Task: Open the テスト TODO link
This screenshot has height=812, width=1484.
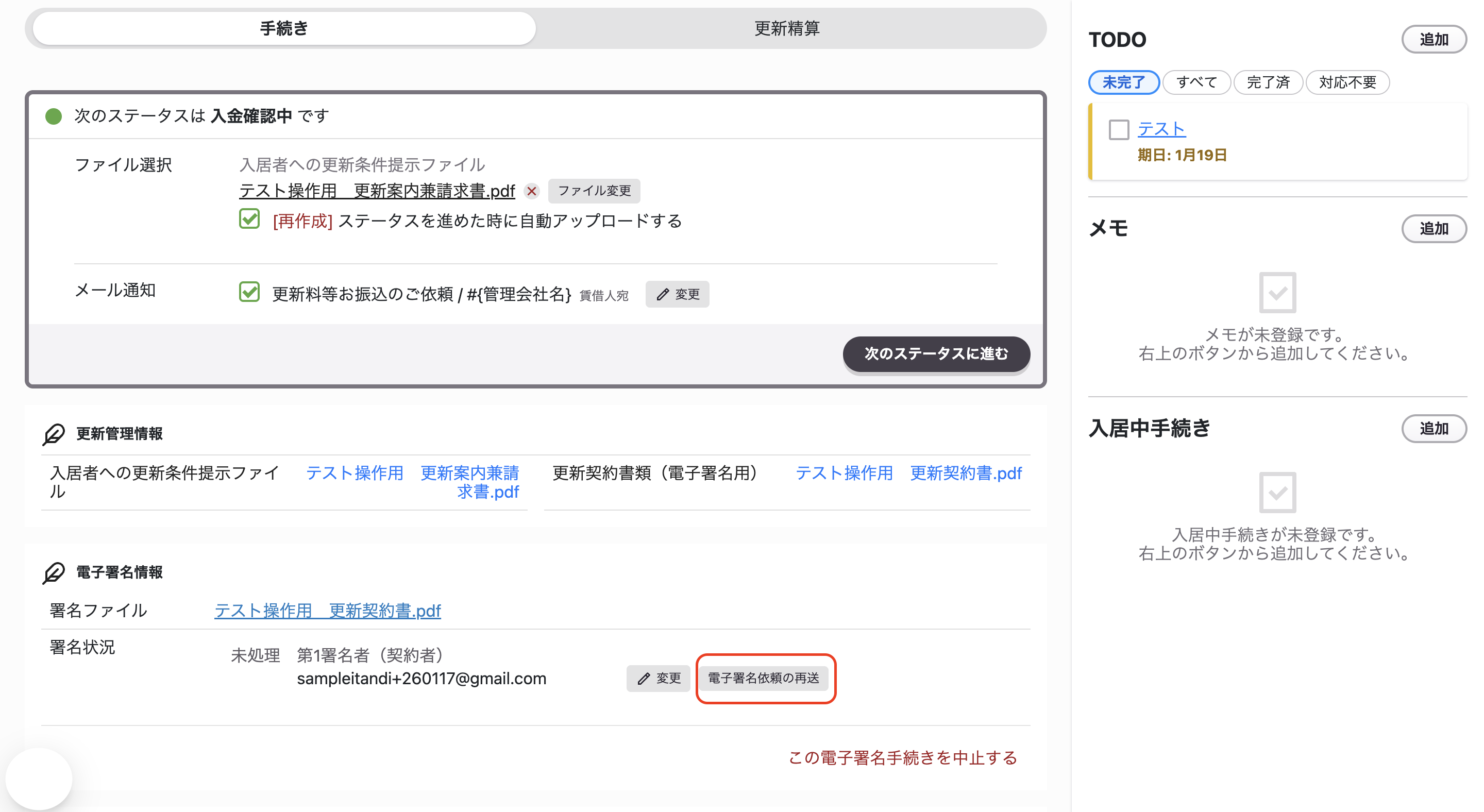Action: coord(1161,129)
